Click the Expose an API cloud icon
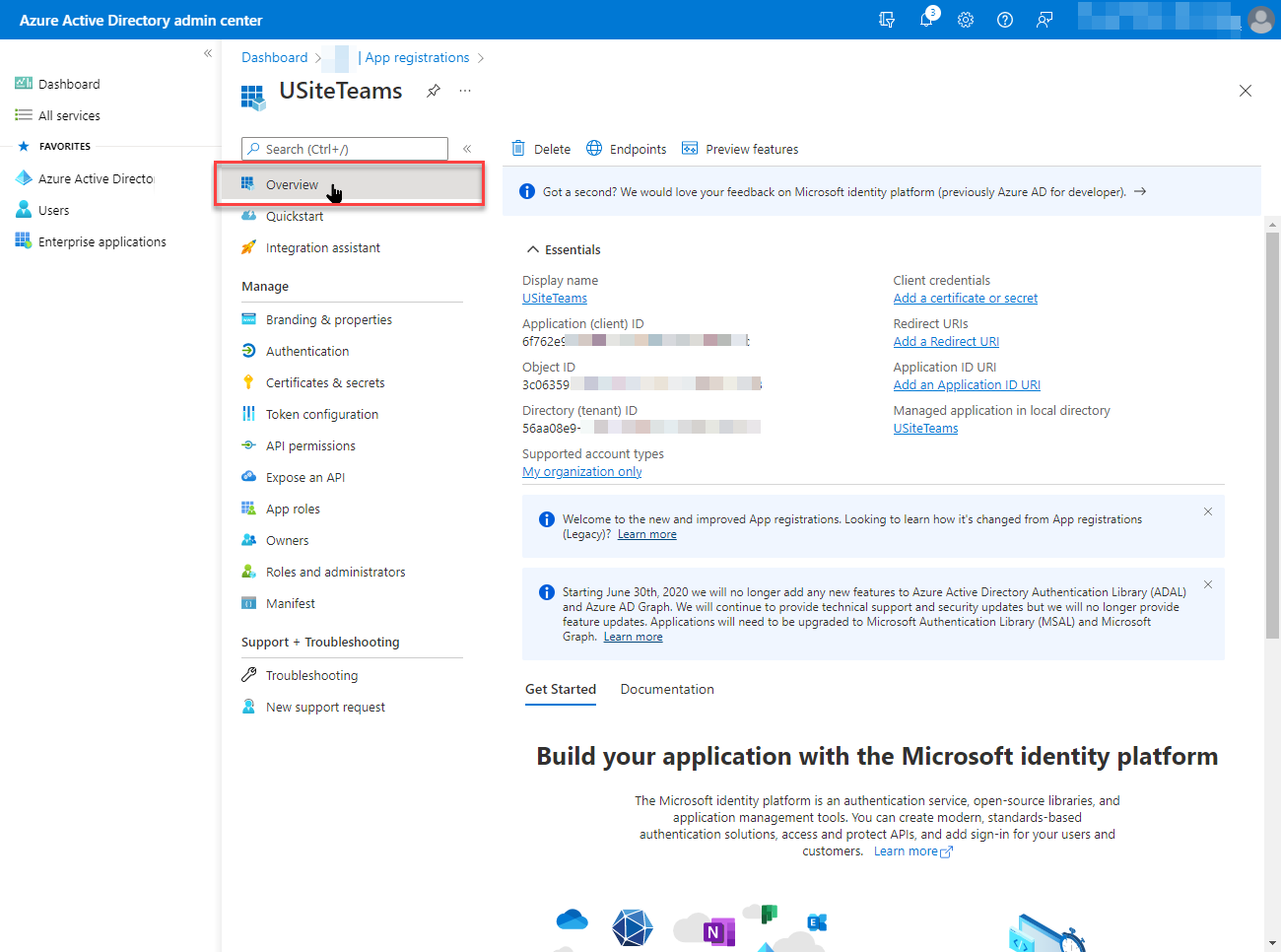This screenshot has width=1281, height=952. pyautogui.click(x=248, y=477)
